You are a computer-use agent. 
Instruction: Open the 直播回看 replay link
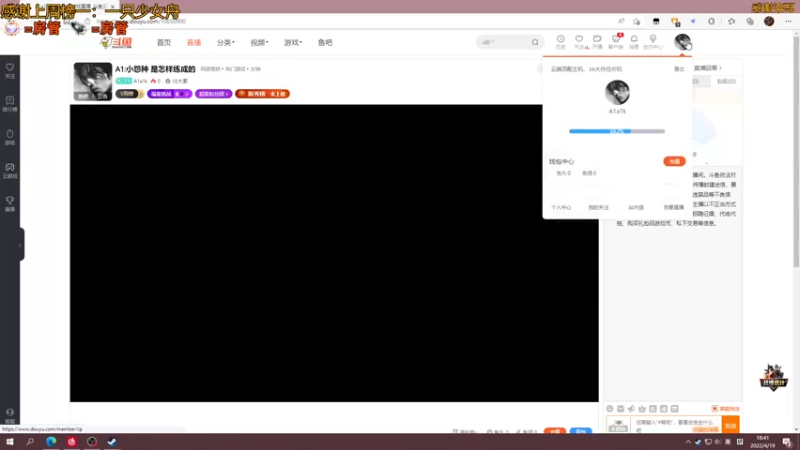pos(708,68)
